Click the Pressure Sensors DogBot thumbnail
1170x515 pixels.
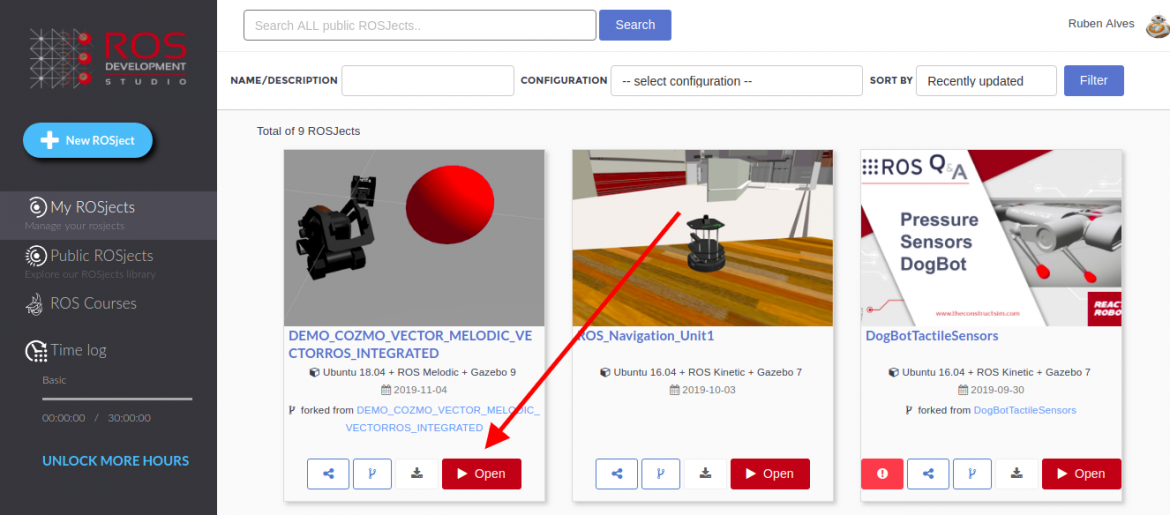click(x=991, y=237)
